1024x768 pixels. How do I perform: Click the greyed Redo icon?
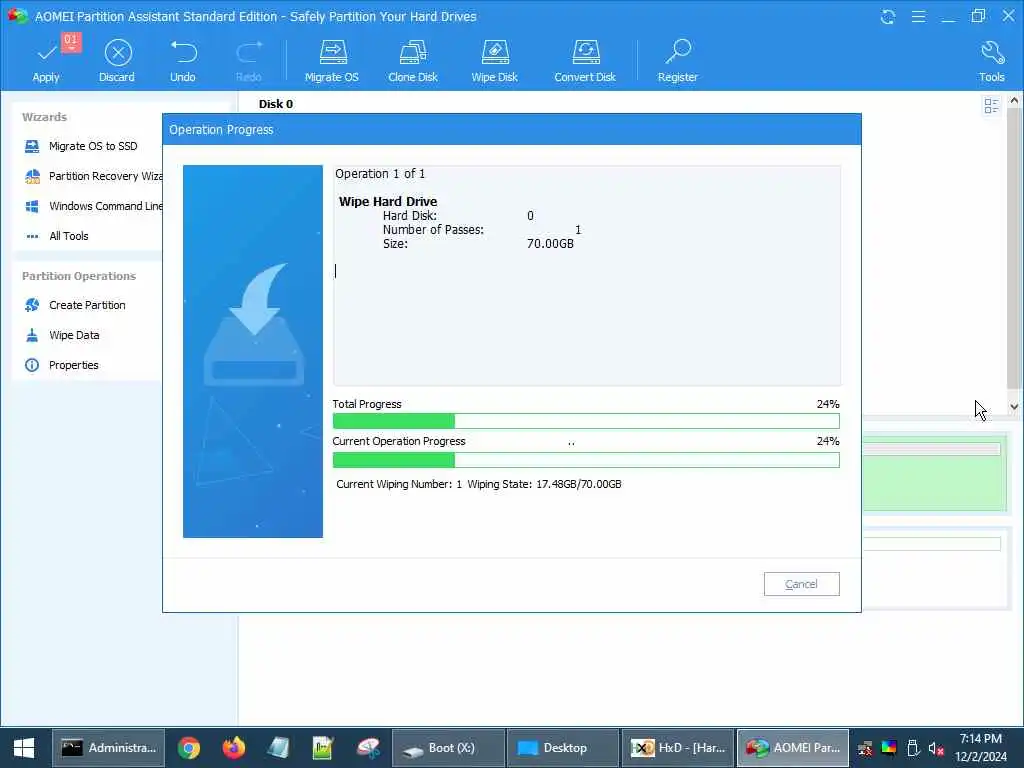[248, 59]
